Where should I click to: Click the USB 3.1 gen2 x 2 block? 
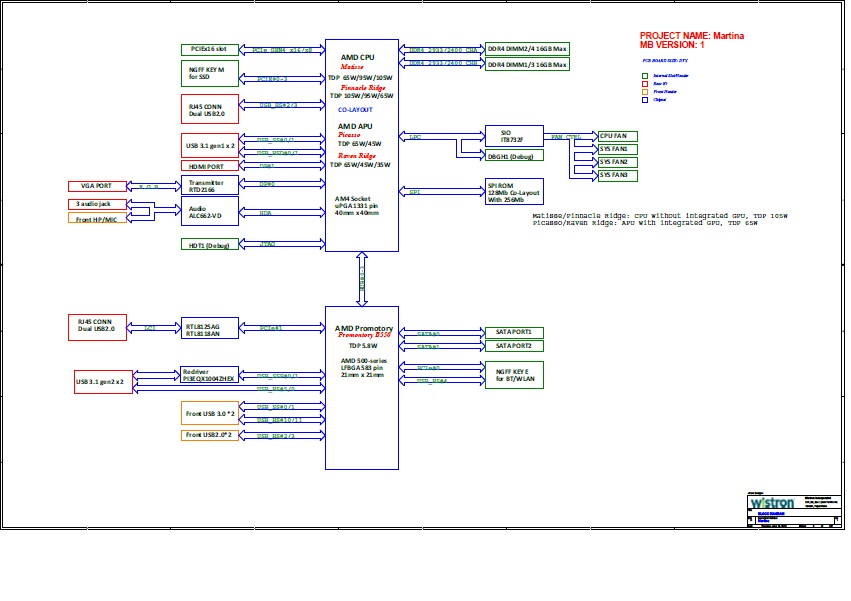pyautogui.click(x=103, y=382)
